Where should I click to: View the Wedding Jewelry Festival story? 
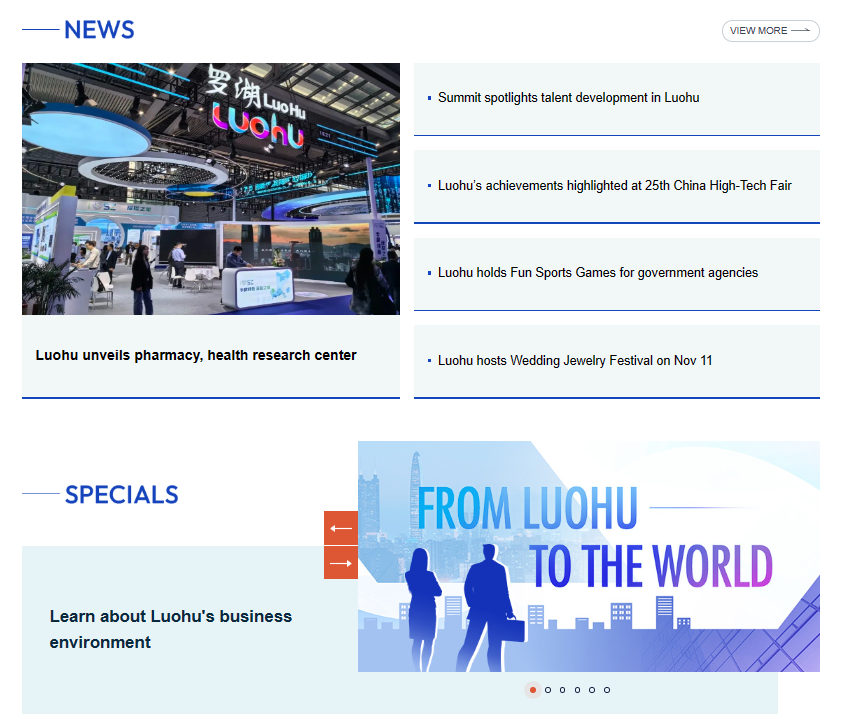coord(575,361)
